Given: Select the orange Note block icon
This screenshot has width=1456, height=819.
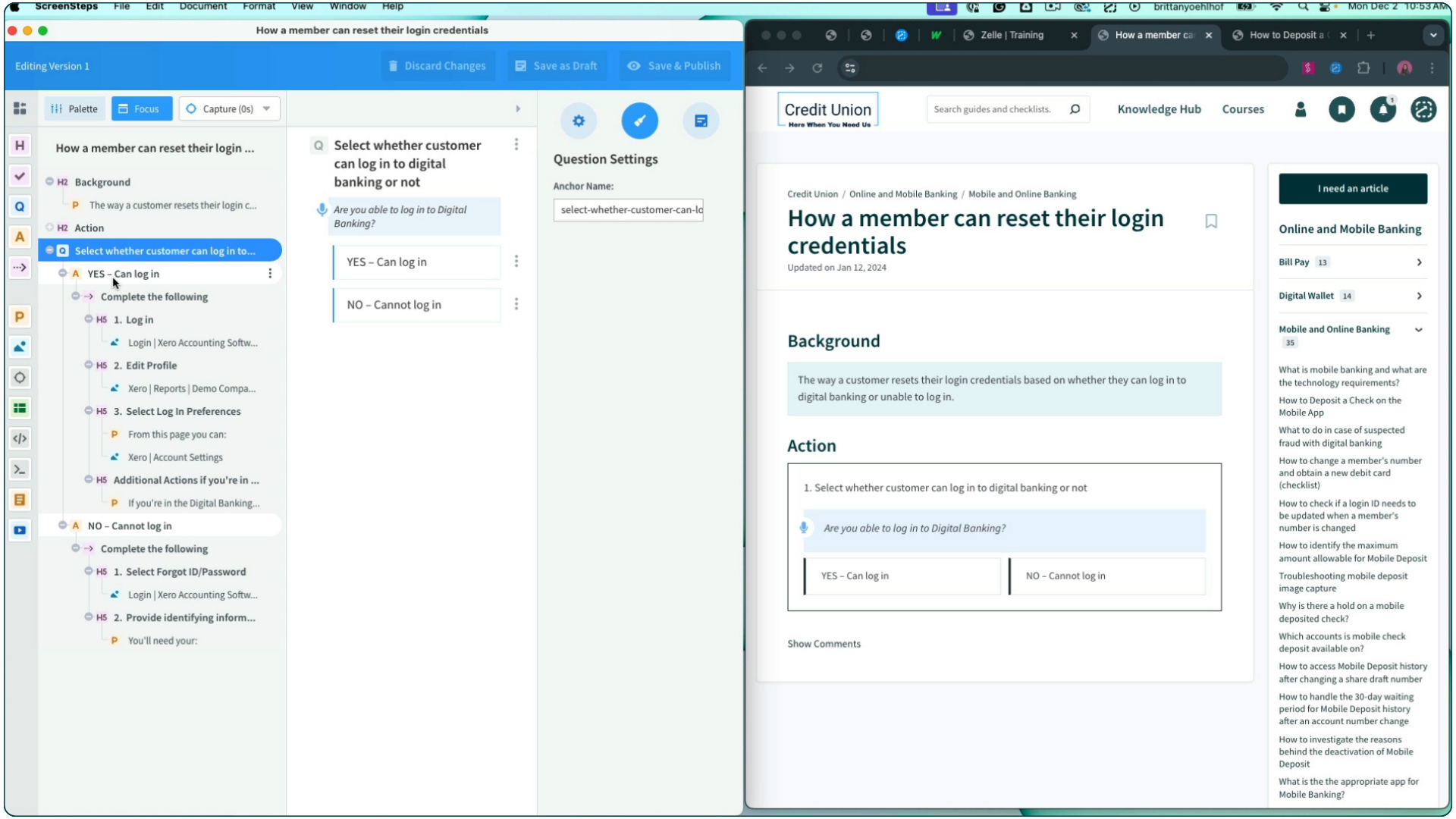Looking at the screenshot, I should 20,500.
